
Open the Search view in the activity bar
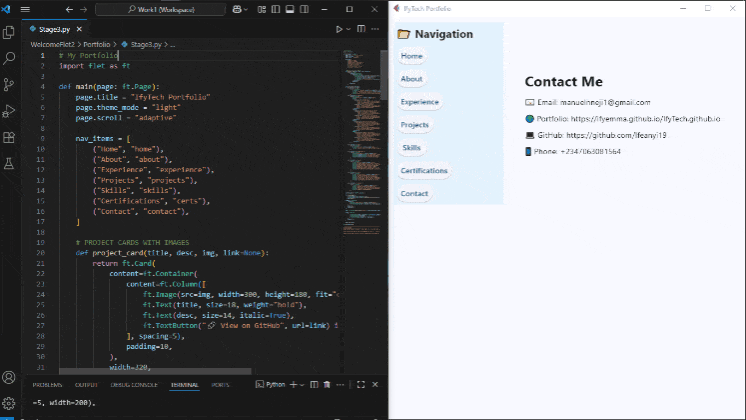tap(9, 59)
